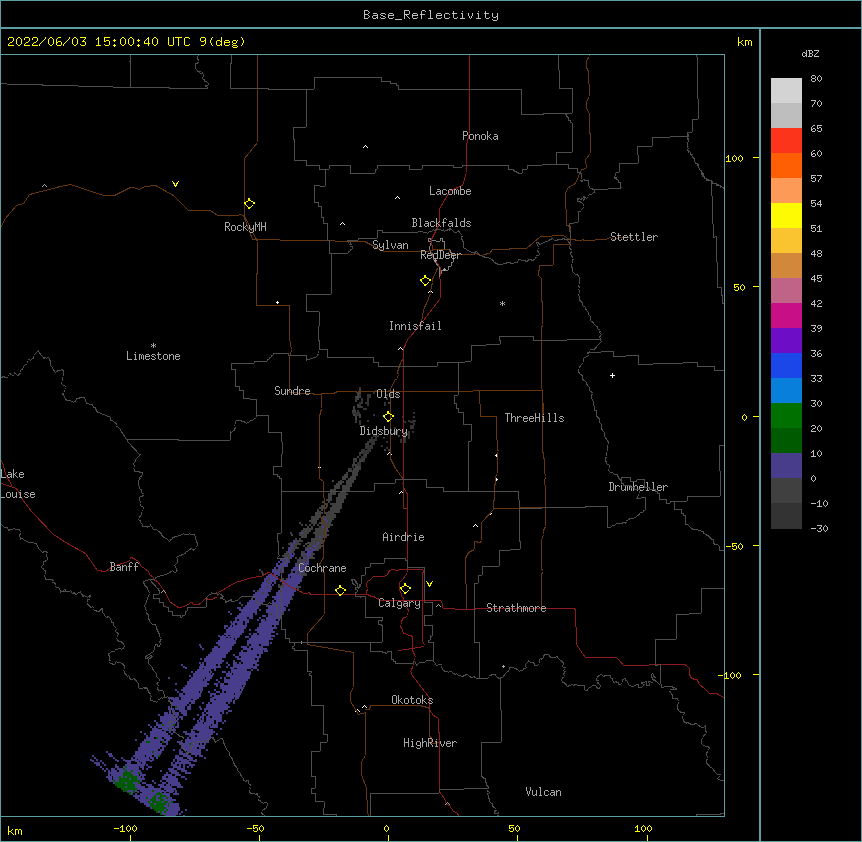Click the yellow V marker east of Calgary
Image resolution: width=862 pixels, height=842 pixels.
429,584
